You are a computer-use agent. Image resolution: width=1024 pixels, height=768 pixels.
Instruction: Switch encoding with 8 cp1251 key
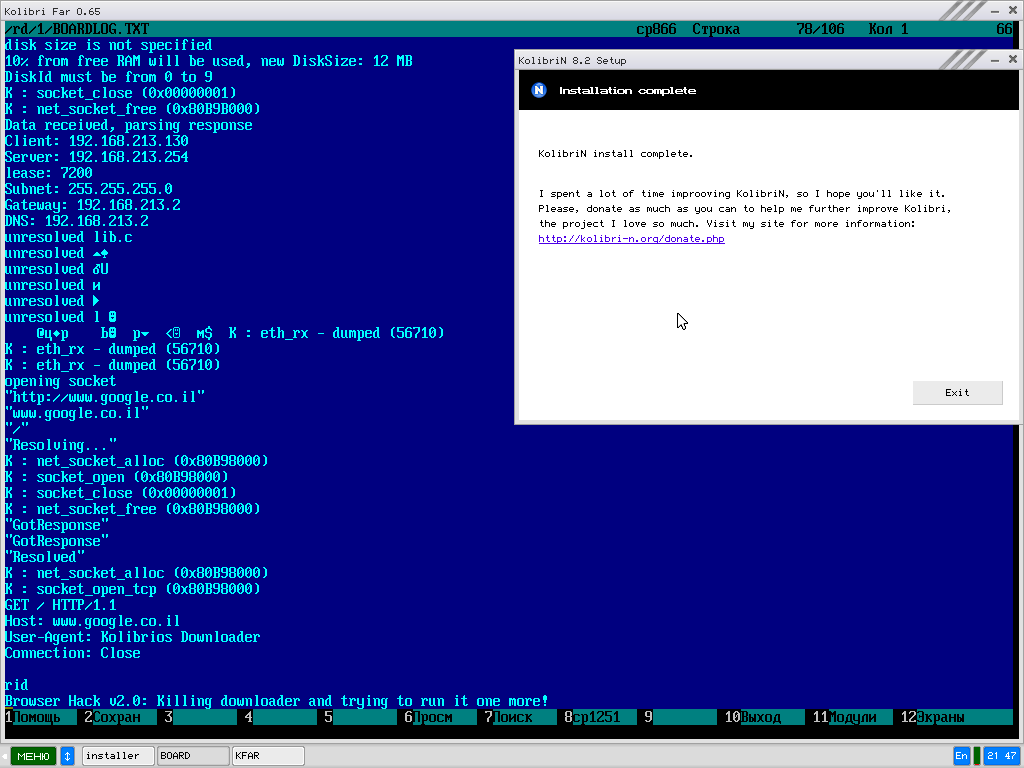click(595, 717)
